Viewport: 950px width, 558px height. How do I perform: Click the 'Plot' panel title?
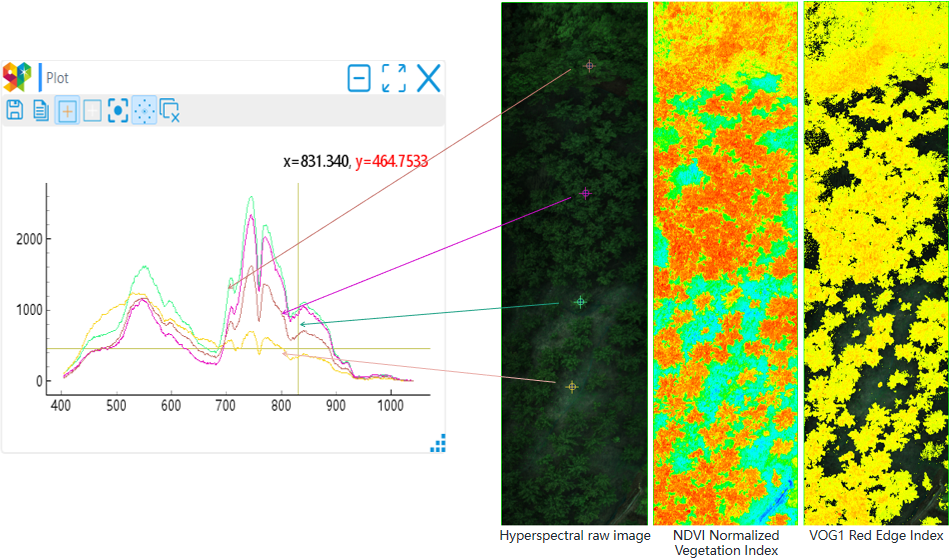click(x=58, y=78)
